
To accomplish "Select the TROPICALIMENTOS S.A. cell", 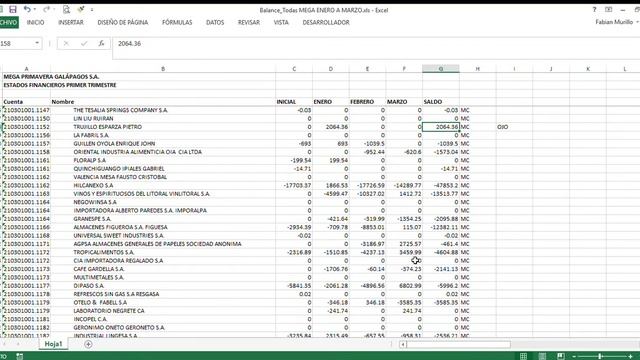I will pos(163,252).
